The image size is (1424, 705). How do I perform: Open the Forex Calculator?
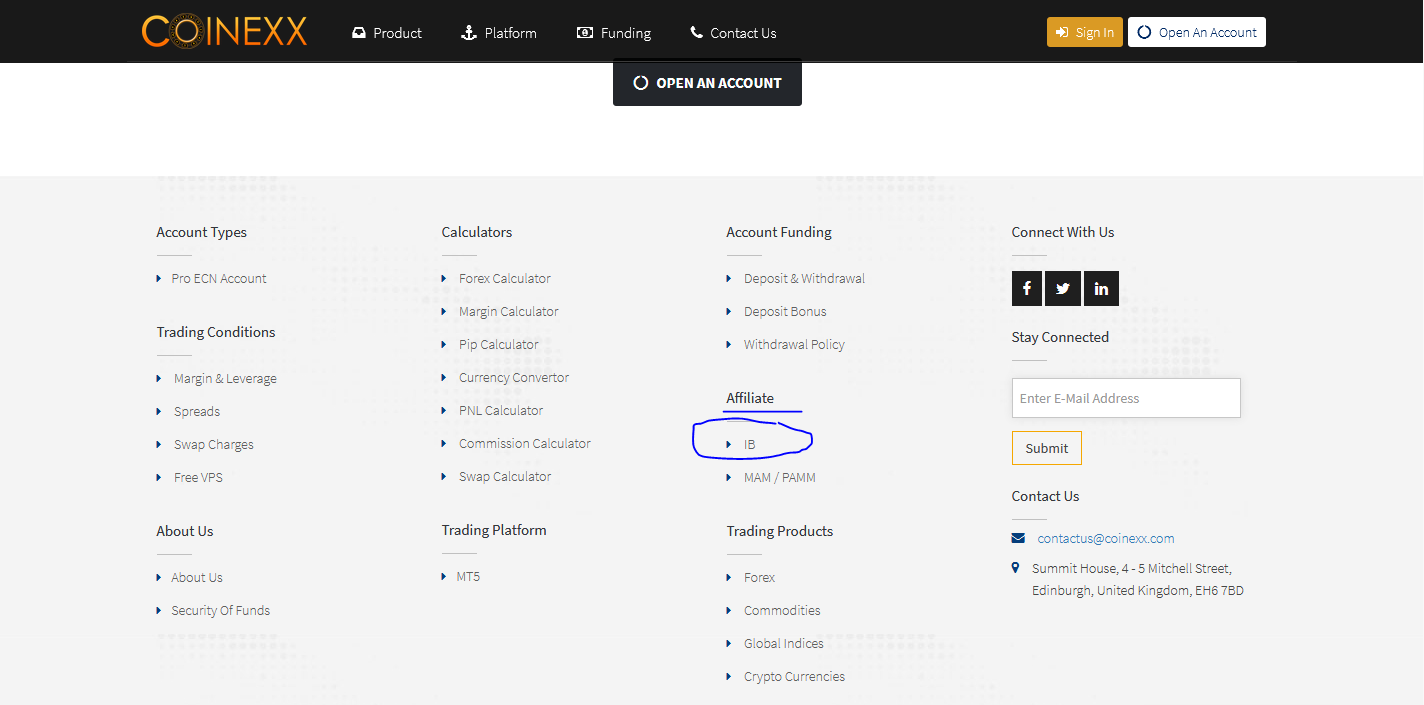pos(505,278)
